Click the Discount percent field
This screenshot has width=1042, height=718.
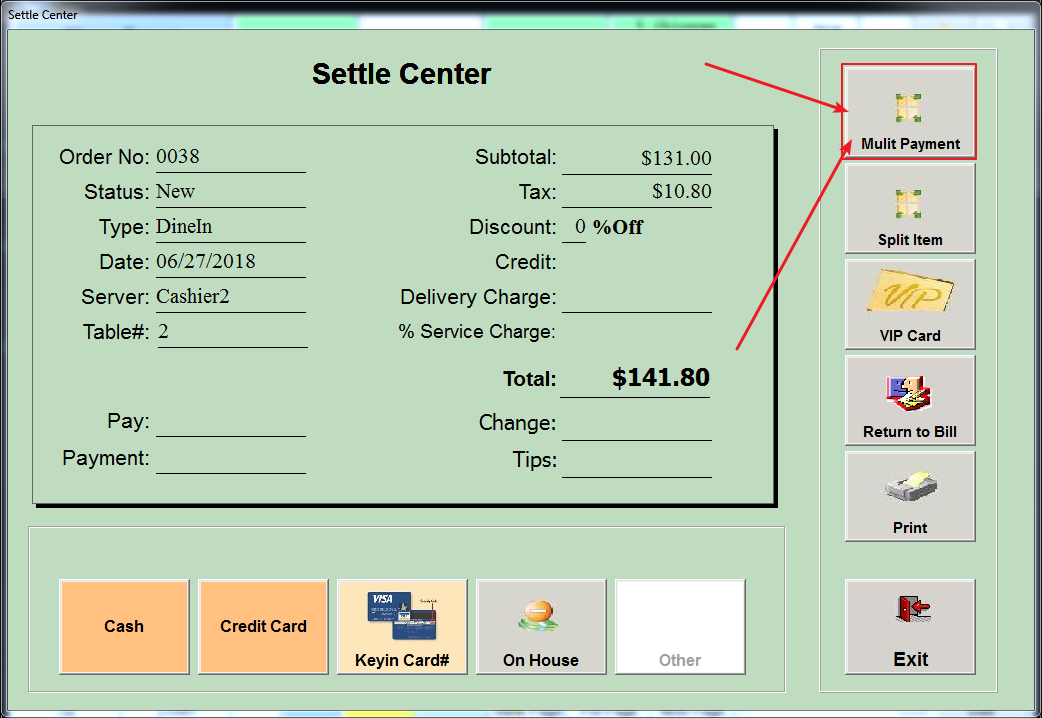(x=574, y=227)
